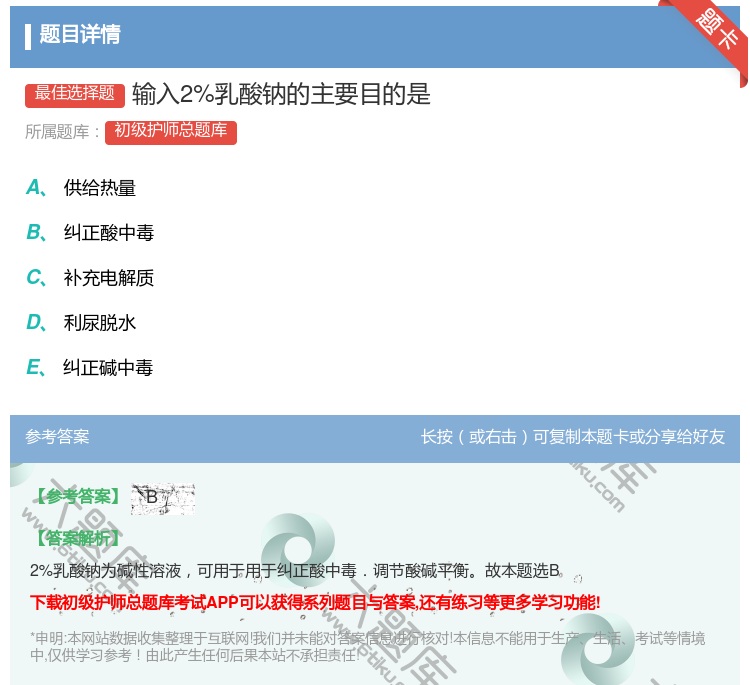The width and height of the screenshot is (750, 685).
Task: Choose option D 利尿脱水
Action: click(x=81, y=322)
